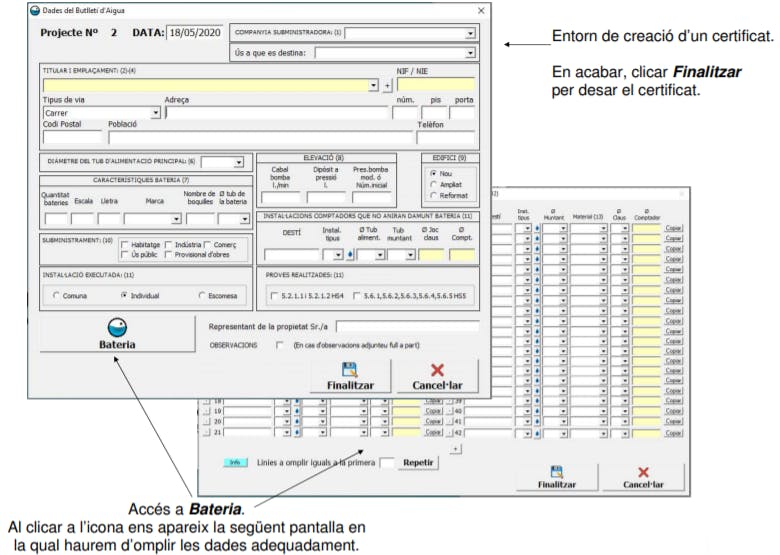The width and height of the screenshot is (780, 555).
Task: Check the 5.6.1, 5.6.2 HS5 test
Action: pyautogui.click(x=357, y=296)
